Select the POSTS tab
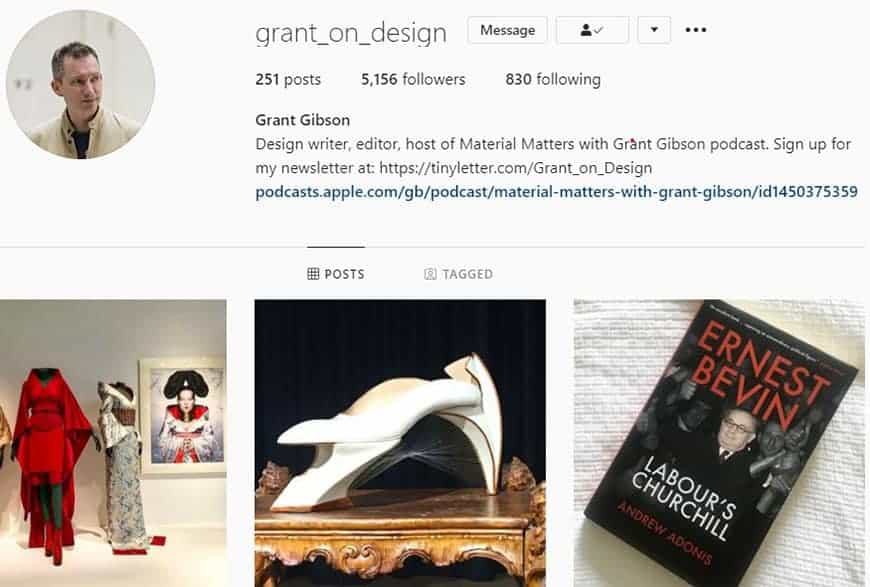Viewport: 870px width, 587px height. point(336,274)
